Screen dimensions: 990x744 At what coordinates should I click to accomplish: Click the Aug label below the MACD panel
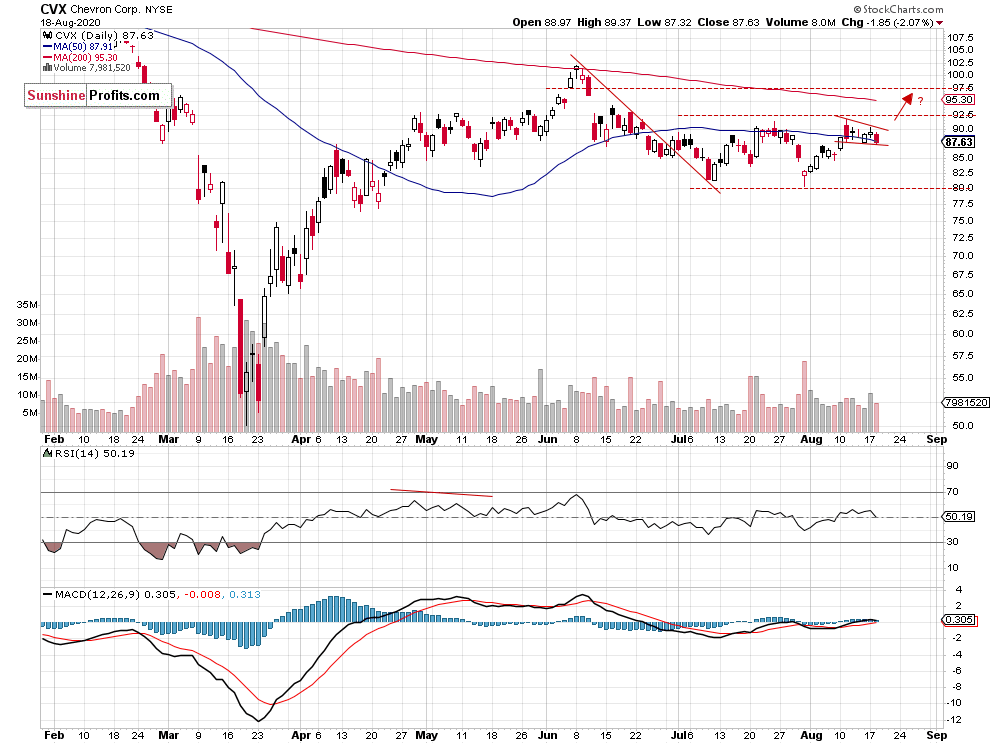(x=811, y=735)
